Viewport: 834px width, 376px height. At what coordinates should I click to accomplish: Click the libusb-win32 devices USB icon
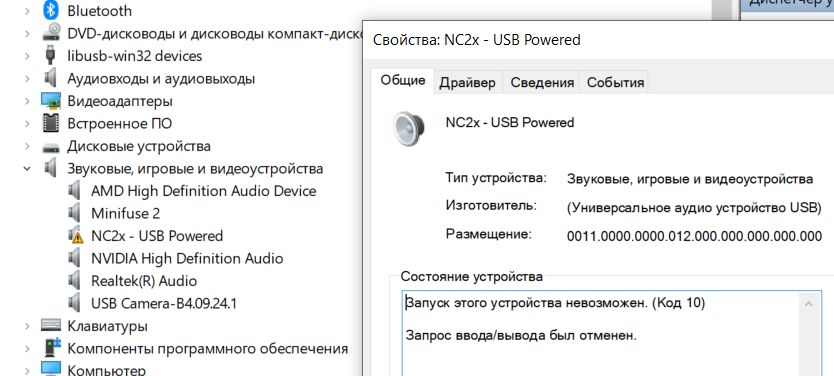(x=51, y=55)
